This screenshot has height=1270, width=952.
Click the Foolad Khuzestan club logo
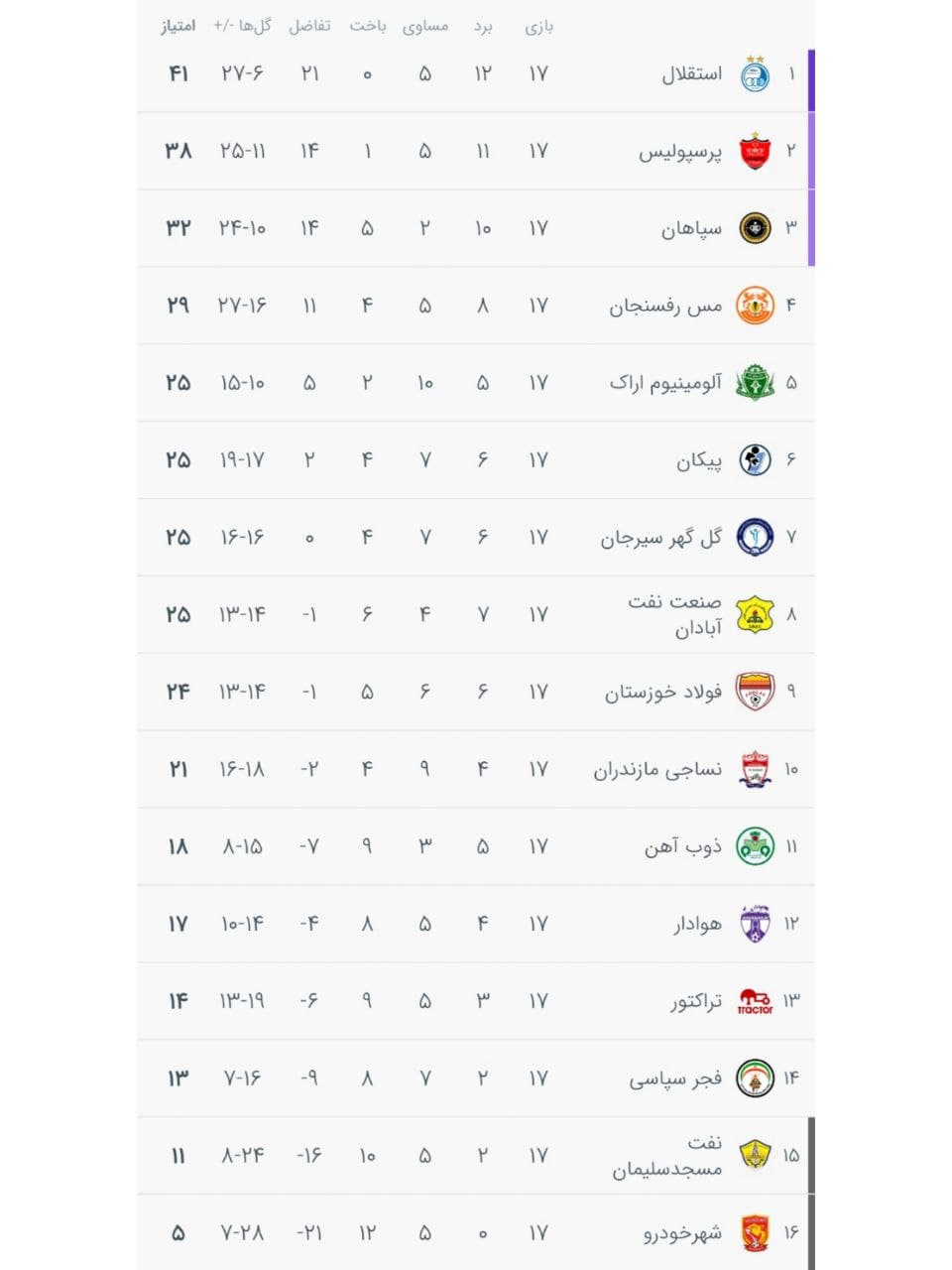756,692
